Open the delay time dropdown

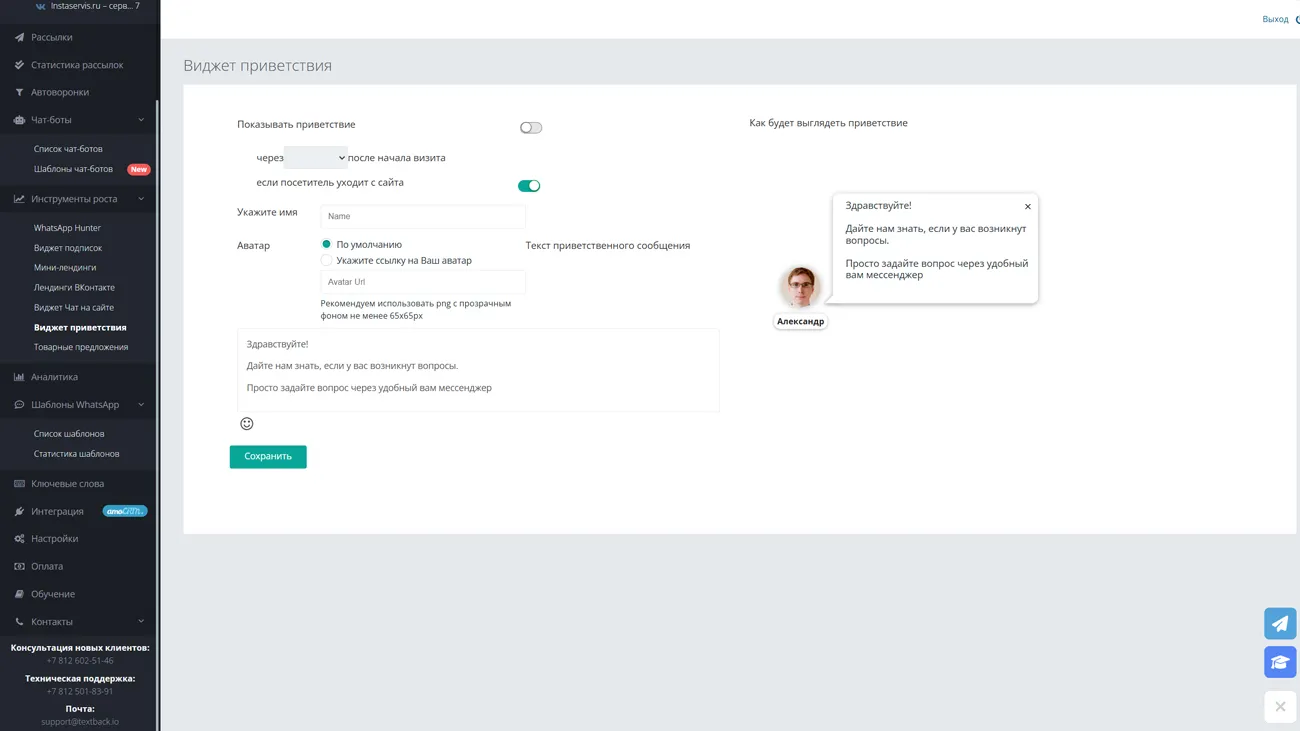[315, 158]
